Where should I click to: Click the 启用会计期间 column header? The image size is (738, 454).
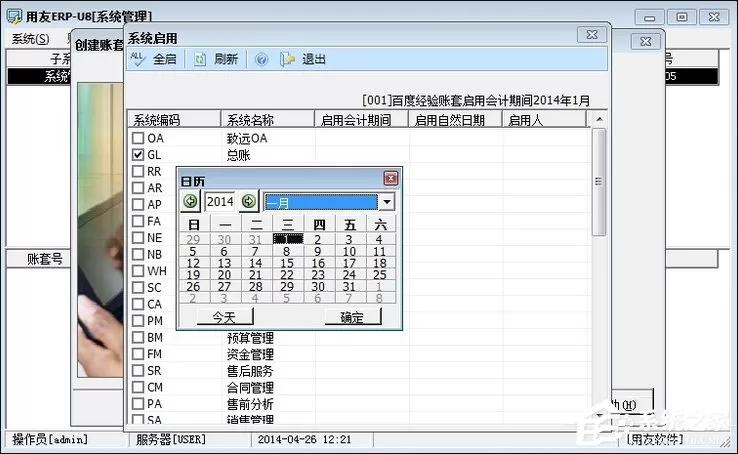pyautogui.click(x=361, y=119)
